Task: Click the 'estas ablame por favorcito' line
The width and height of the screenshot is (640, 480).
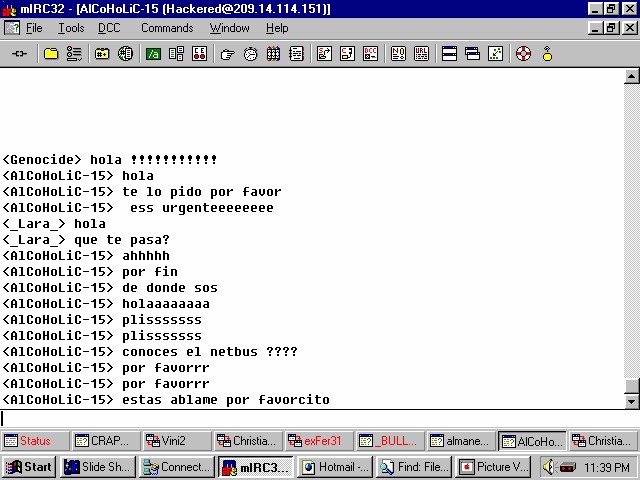Action: tap(166, 400)
